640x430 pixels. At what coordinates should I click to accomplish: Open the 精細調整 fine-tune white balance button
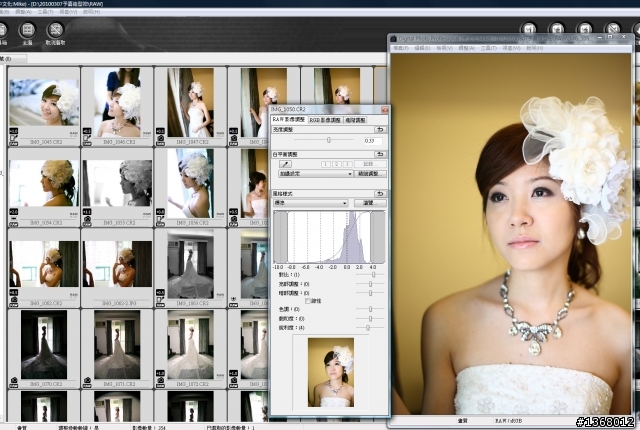(370, 174)
